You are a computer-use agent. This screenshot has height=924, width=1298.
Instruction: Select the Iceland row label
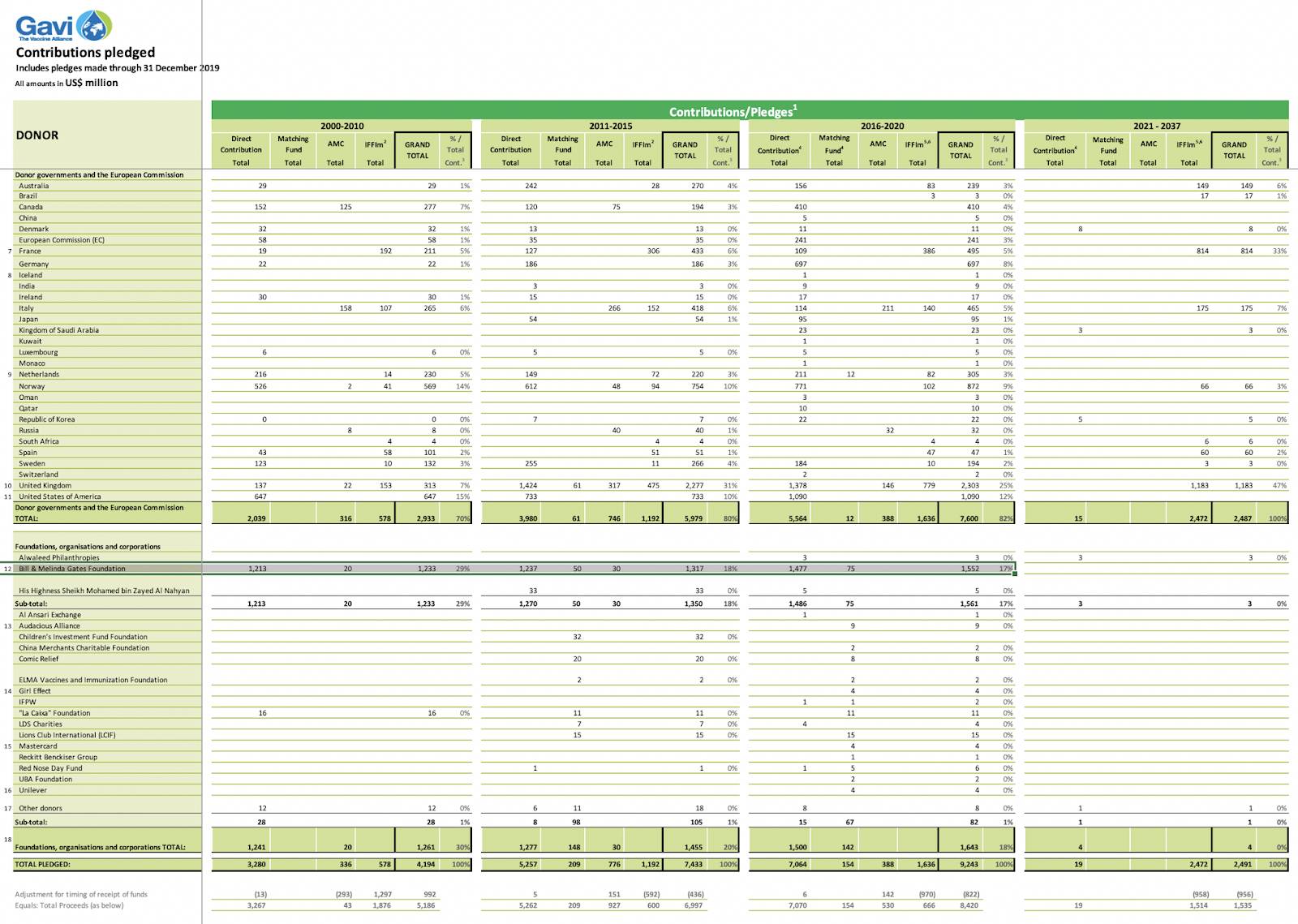(31, 275)
